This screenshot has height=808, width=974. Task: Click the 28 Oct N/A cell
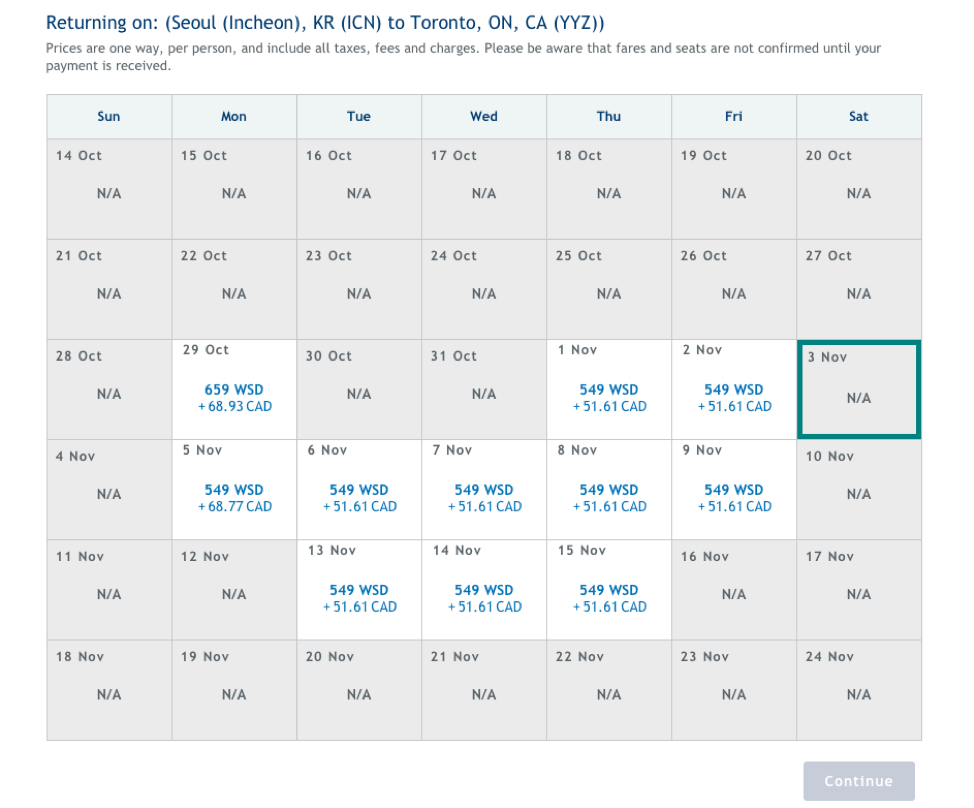pos(109,390)
